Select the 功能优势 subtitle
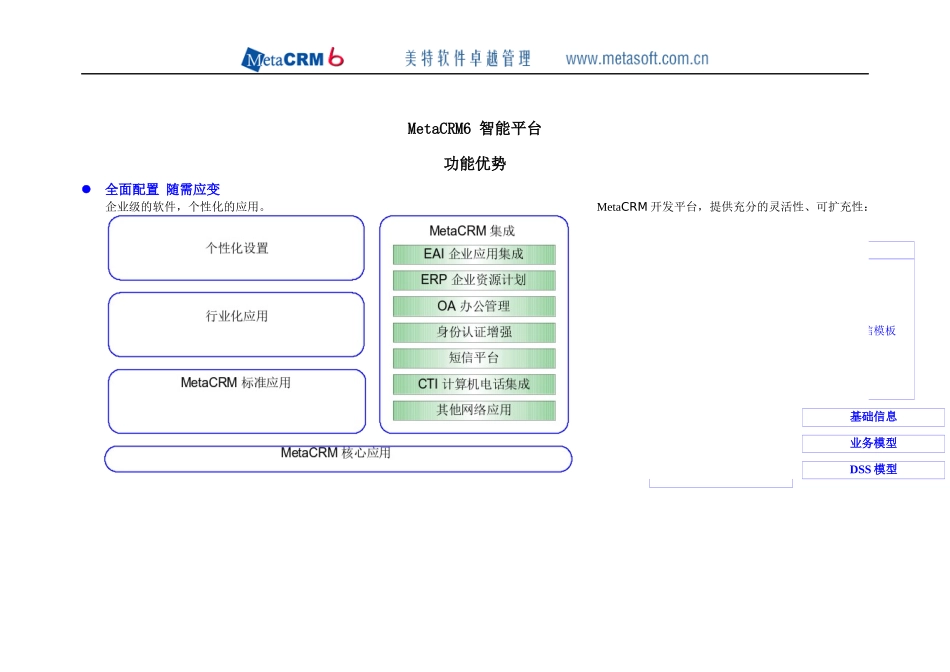Screen dimensions: 950x672 (474, 164)
